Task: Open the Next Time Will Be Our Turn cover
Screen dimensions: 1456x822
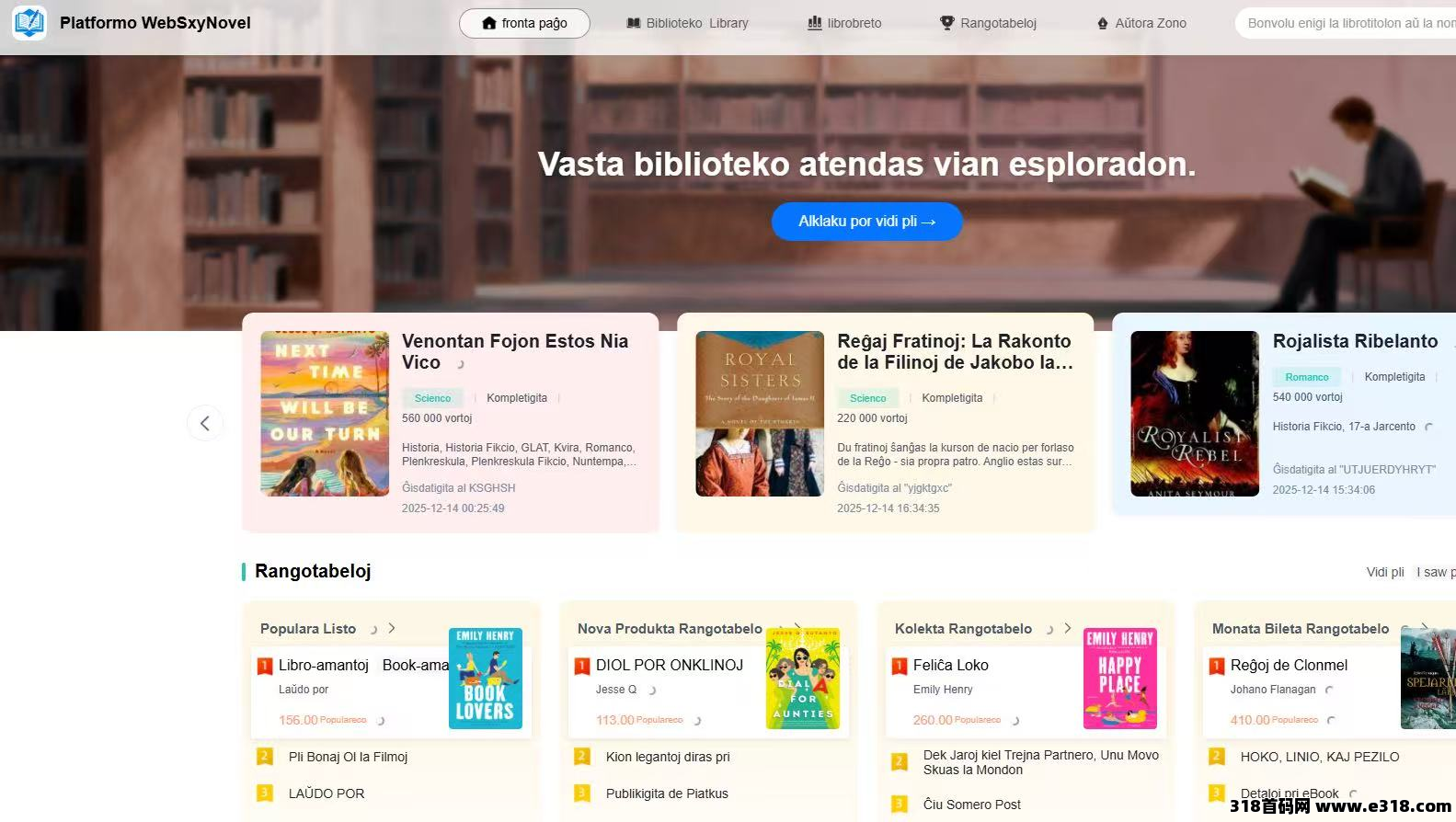Action: (325, 414)
